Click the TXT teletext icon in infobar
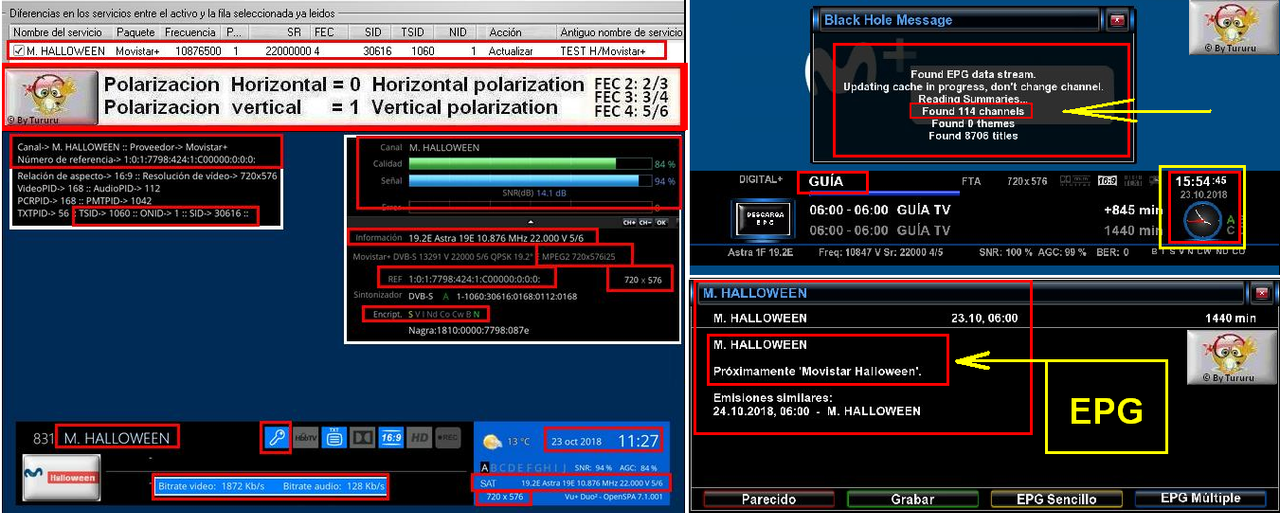Viewport: 1280px width, 513px height. (x=335, y=437)
